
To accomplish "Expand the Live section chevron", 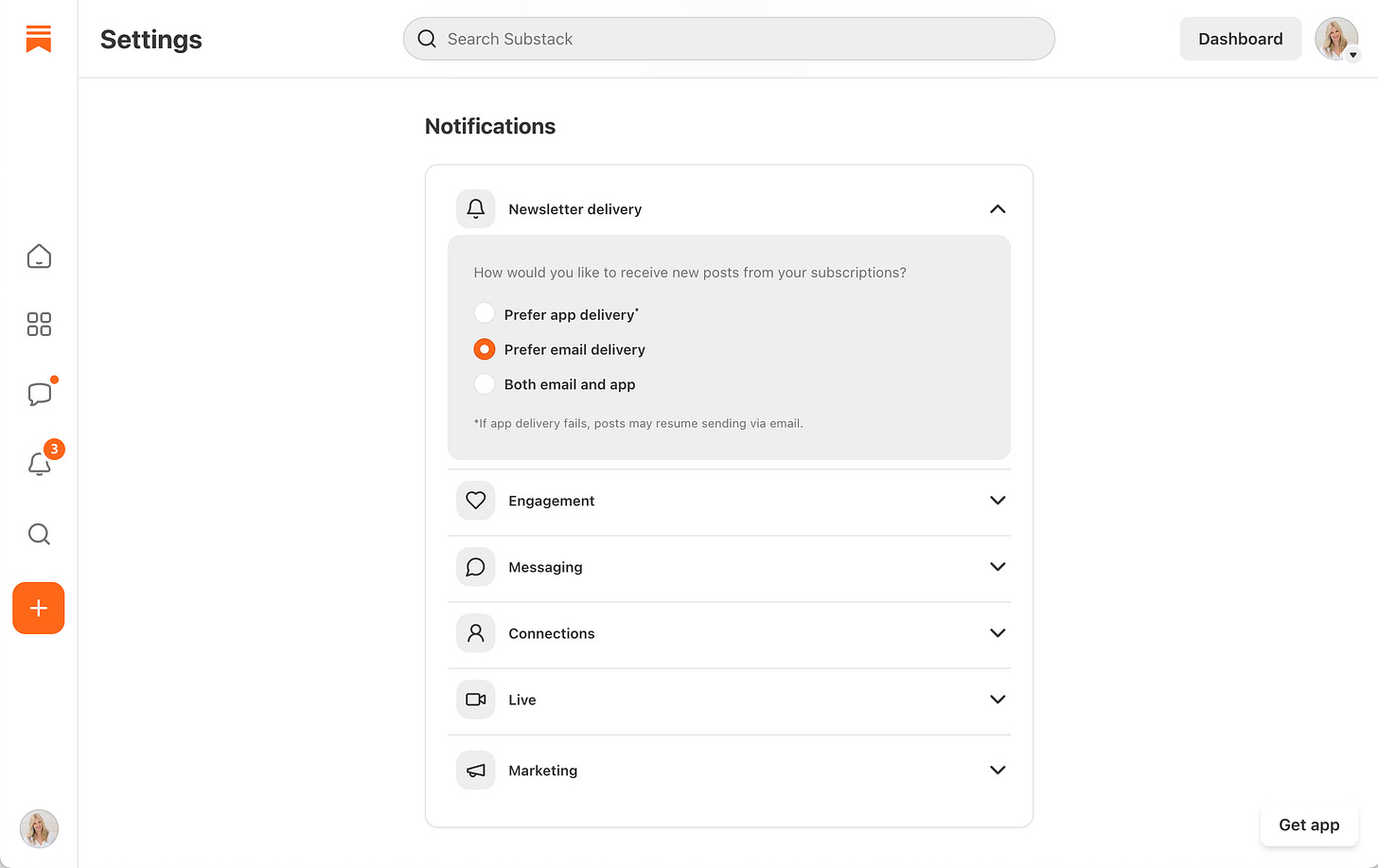I will [x=998, y=700].
